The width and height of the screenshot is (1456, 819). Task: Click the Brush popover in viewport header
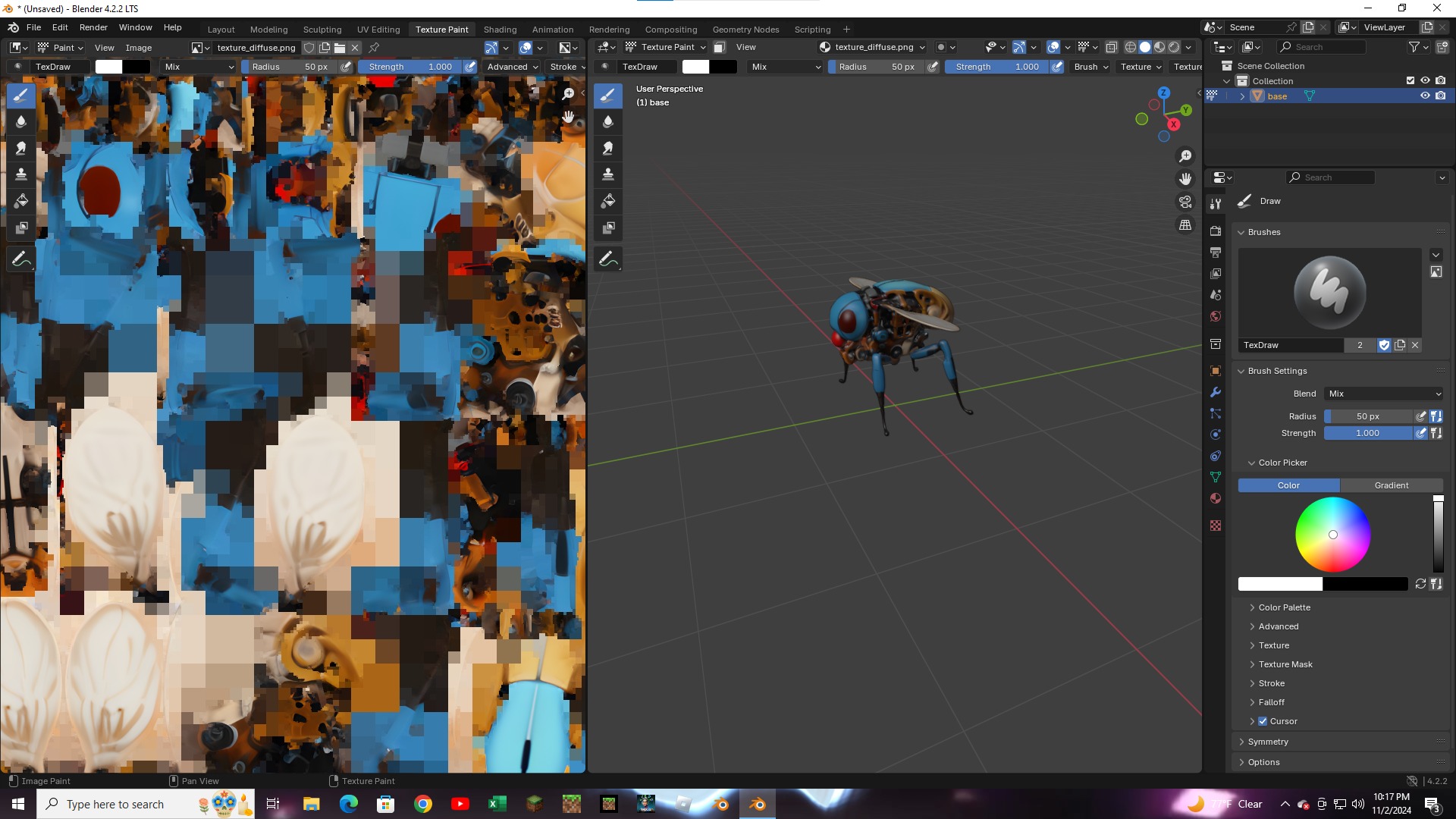[1091, 67]
